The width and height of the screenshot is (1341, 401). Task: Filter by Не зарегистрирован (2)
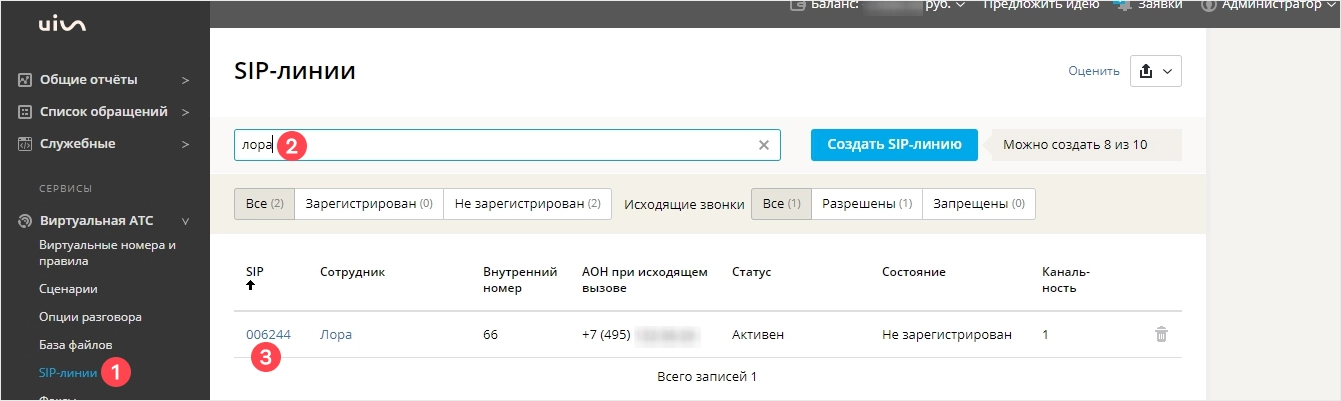527,203
